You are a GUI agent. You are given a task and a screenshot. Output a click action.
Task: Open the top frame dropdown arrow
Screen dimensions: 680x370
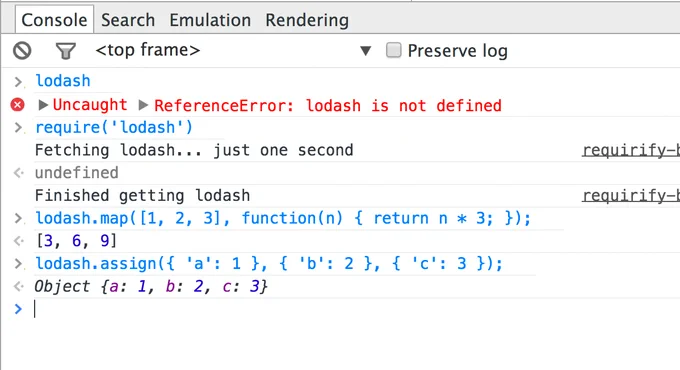click(366, 51)
